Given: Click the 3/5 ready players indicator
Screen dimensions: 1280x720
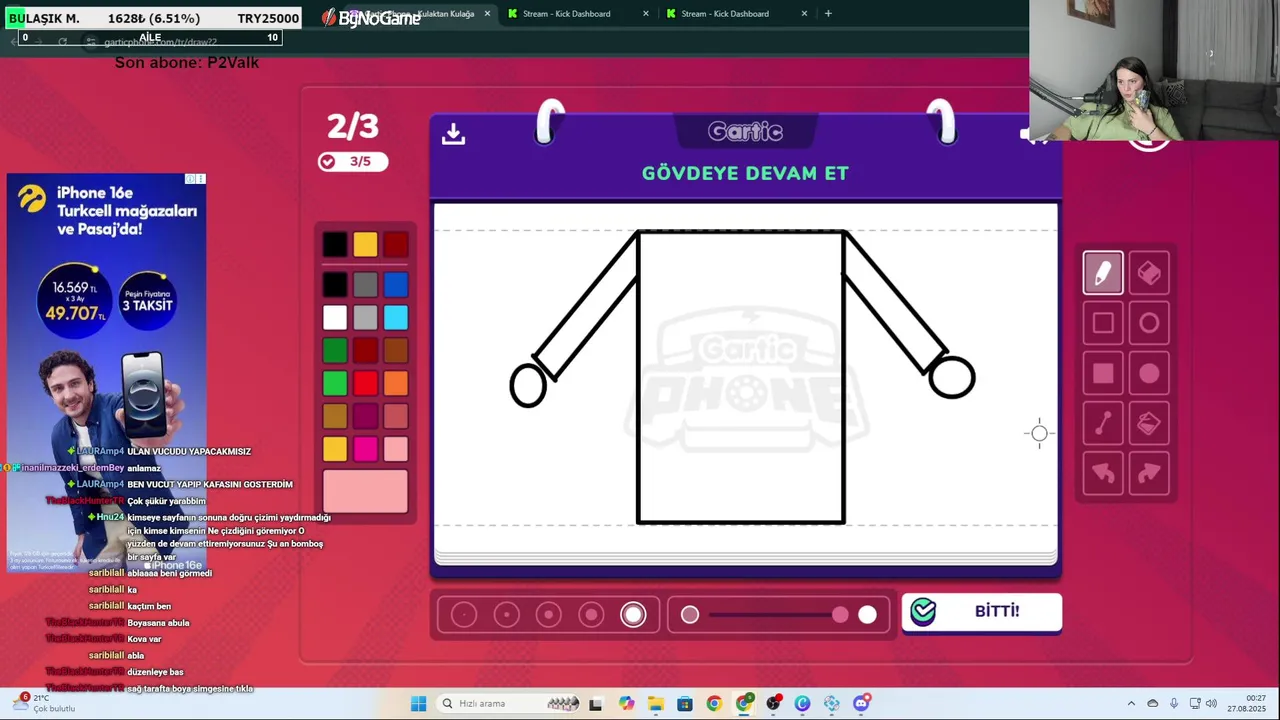Looking at the screenshot, I should pos(352,162).
